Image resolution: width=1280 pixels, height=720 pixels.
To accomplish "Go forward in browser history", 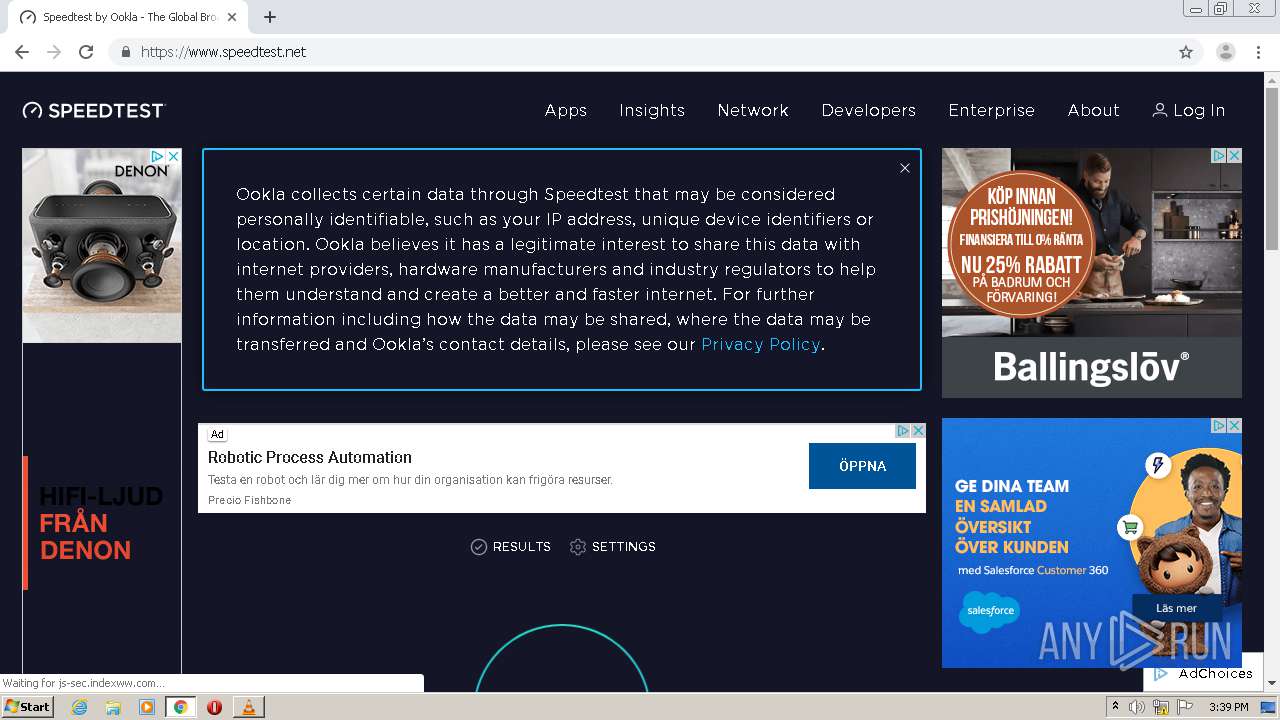I will 54,52.
